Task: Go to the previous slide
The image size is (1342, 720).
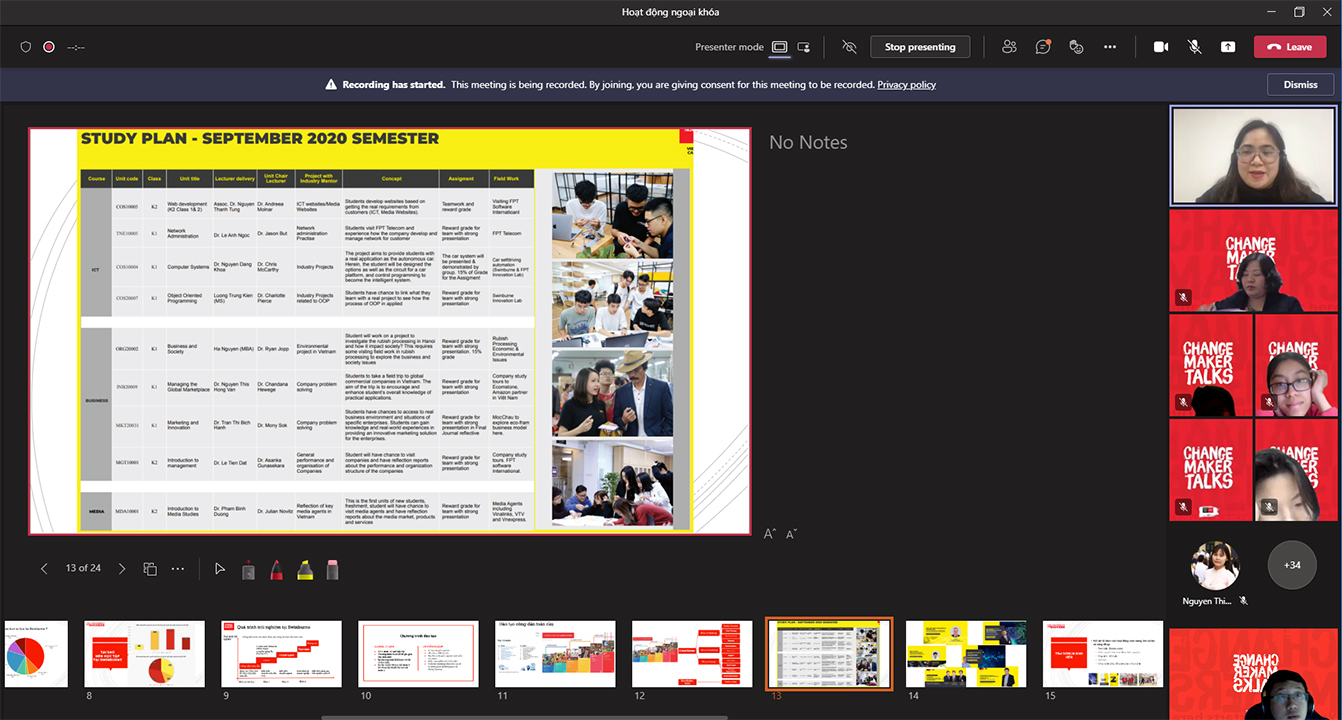Action: coord(44,569)
